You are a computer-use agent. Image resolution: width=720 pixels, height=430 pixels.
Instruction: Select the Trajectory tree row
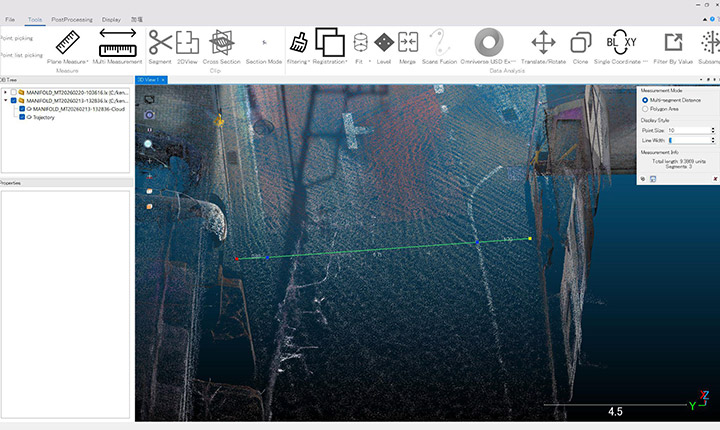pyautogui.click(x=40, y=117)
